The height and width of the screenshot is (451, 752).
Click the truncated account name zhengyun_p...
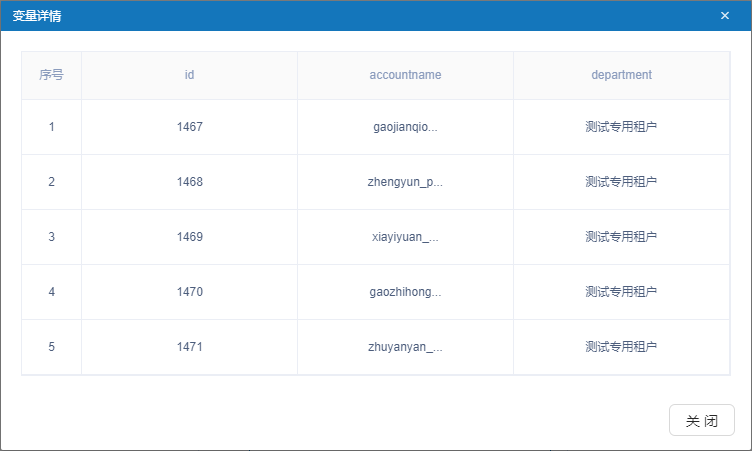click(405, 182)
